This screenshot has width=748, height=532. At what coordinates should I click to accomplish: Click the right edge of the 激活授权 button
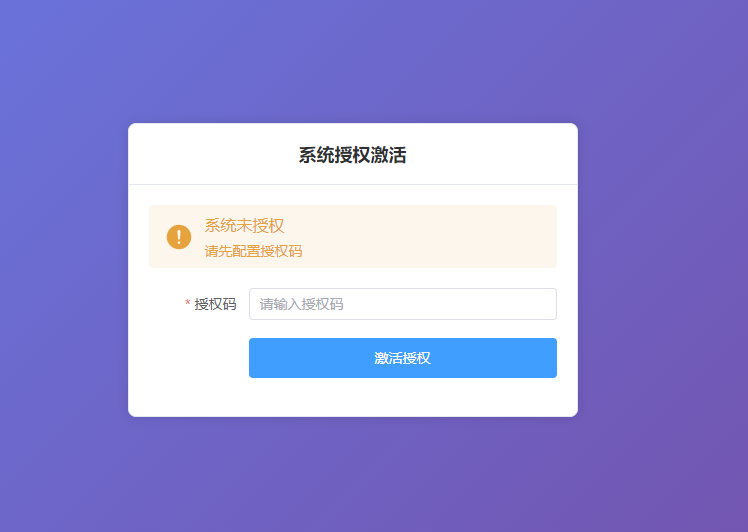pos(550,358)
